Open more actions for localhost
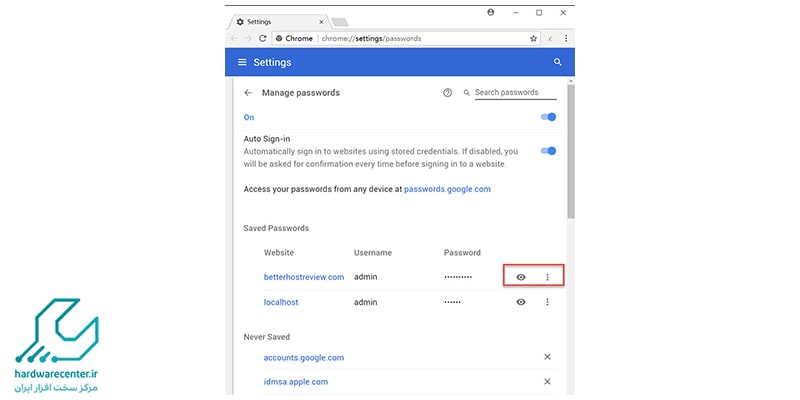Image resolution: width=800 pixels, height=400 pixels. (x=547, y=302)
